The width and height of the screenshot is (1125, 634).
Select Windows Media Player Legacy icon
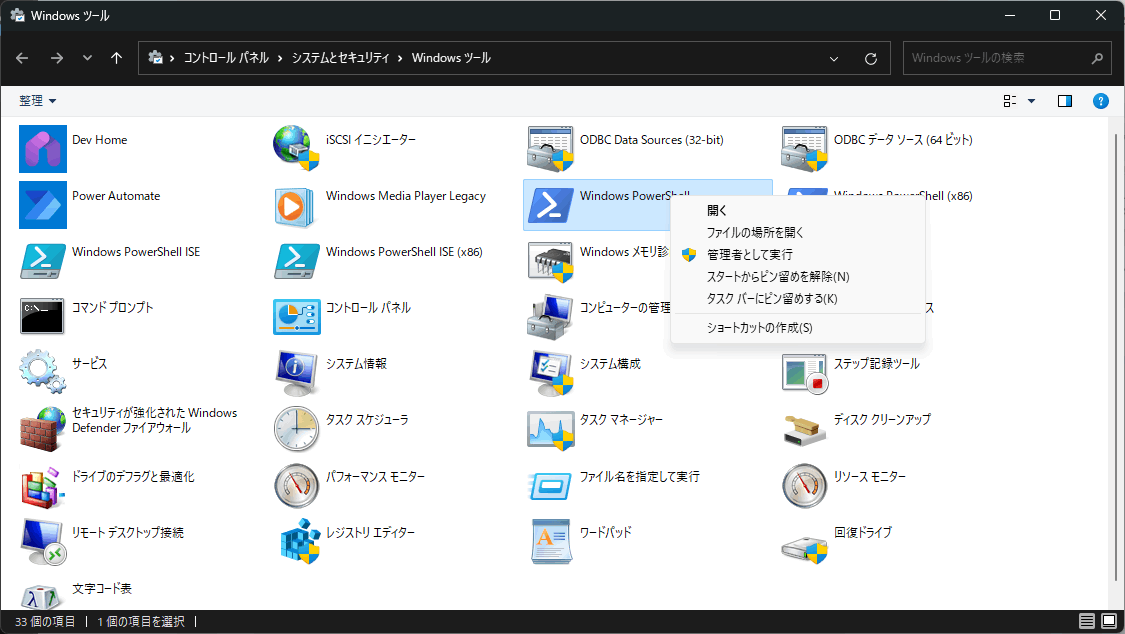pos(296,207)
